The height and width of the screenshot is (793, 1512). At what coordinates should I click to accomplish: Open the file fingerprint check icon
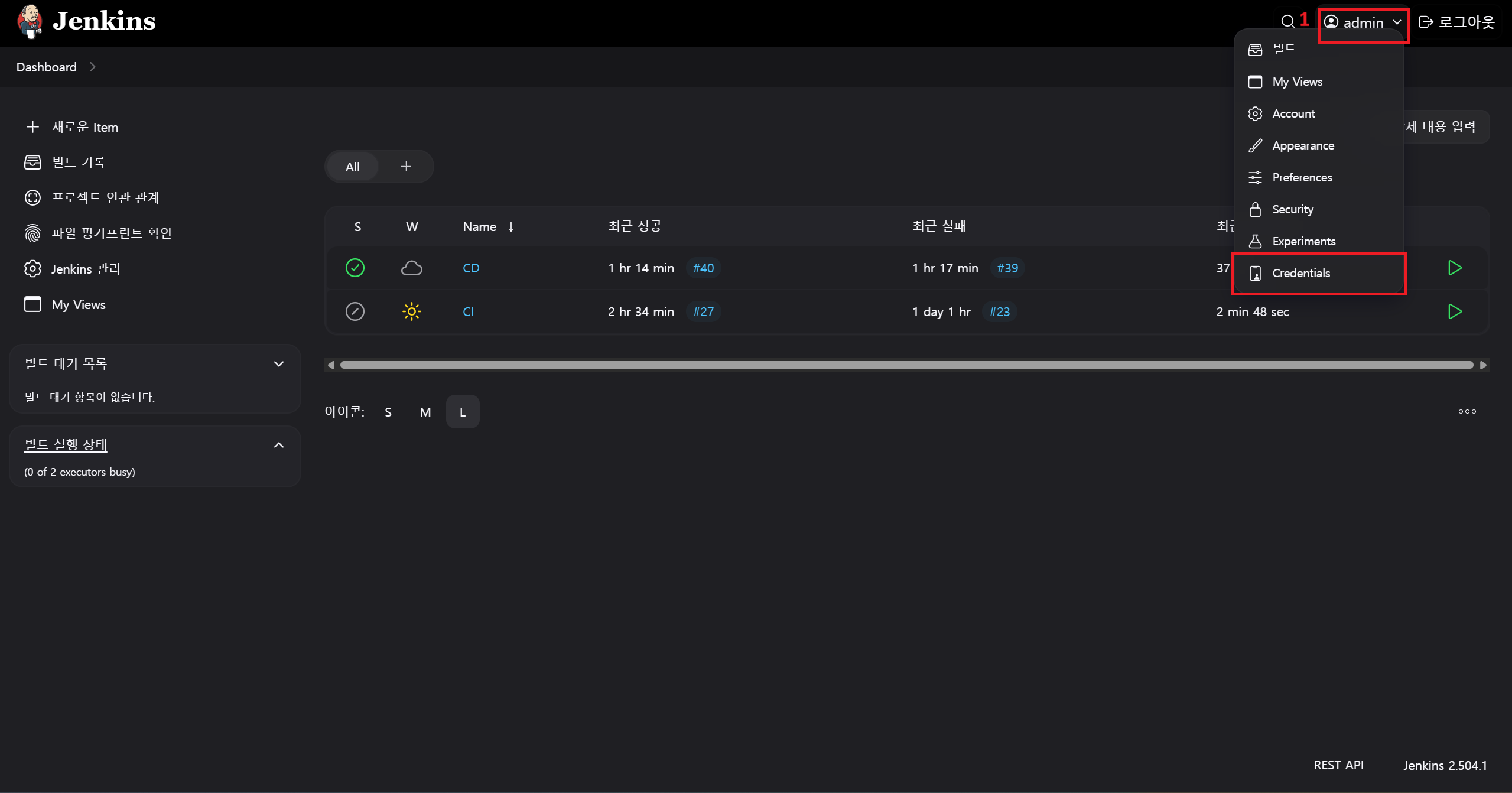[32, 233]
